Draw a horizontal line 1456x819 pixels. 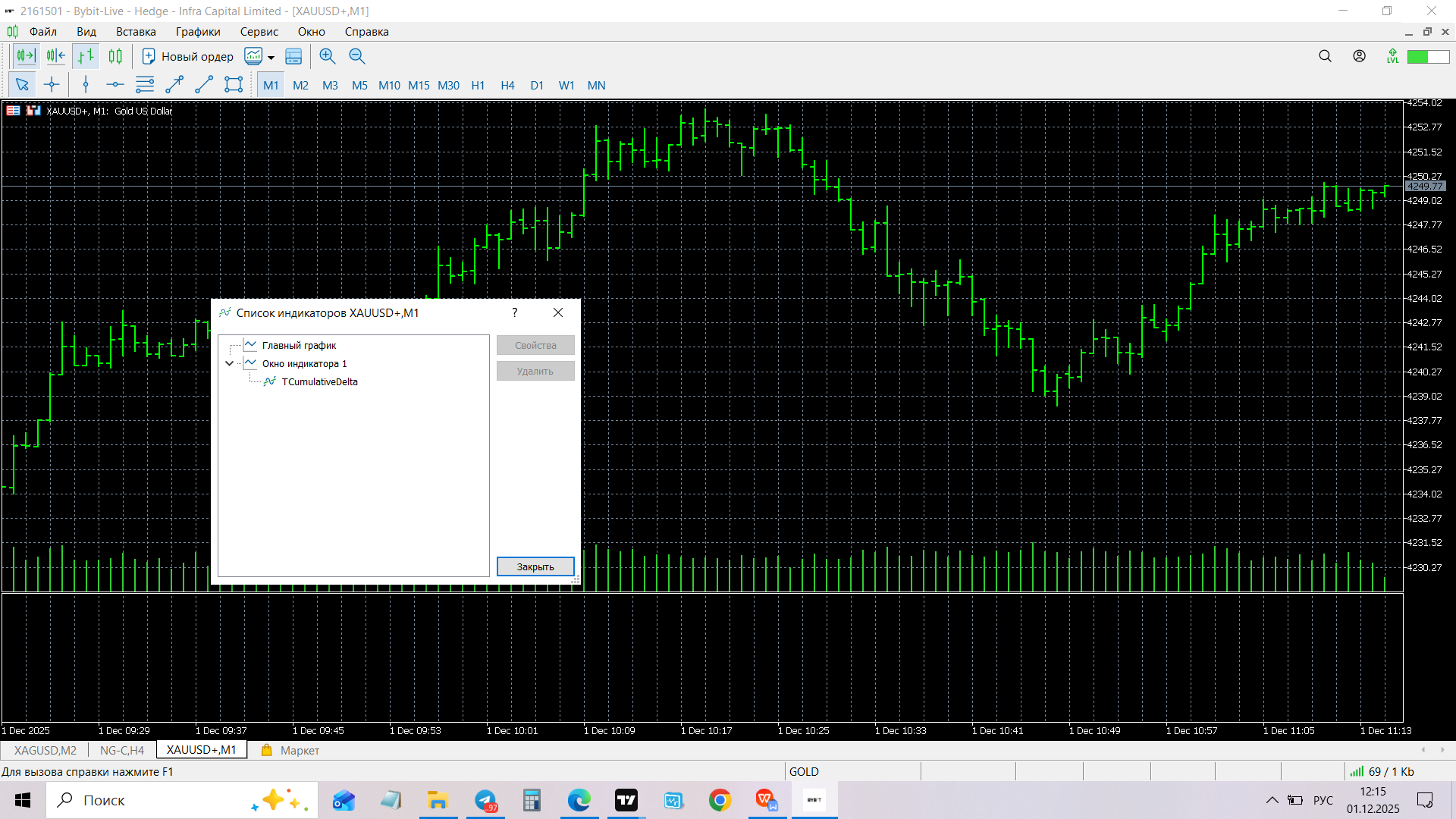point(115,85)
